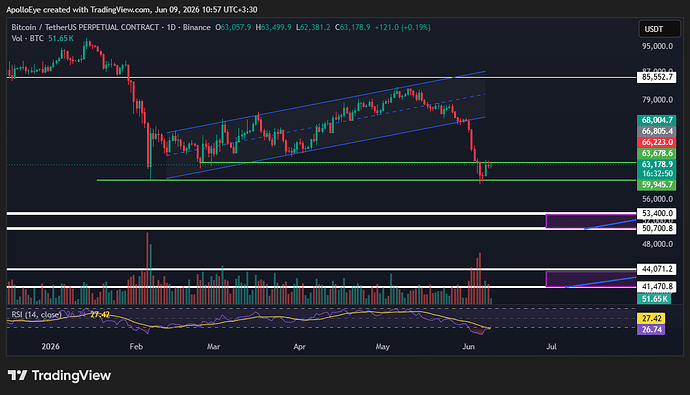Click the 95,000.0 price axis value

click(657, 46)
